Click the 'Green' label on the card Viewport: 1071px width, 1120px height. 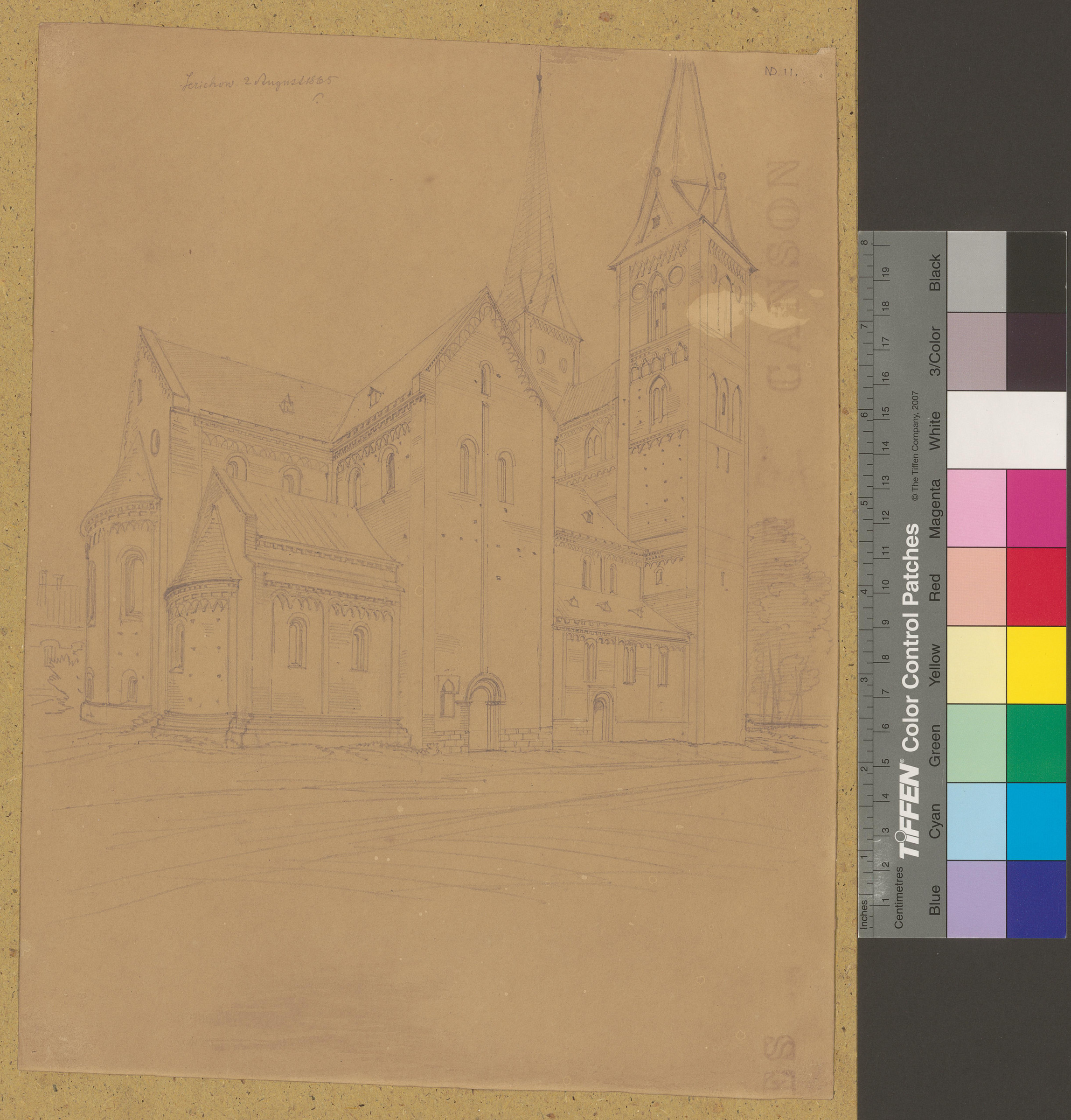pyautogui.click(x=934, y=745)
